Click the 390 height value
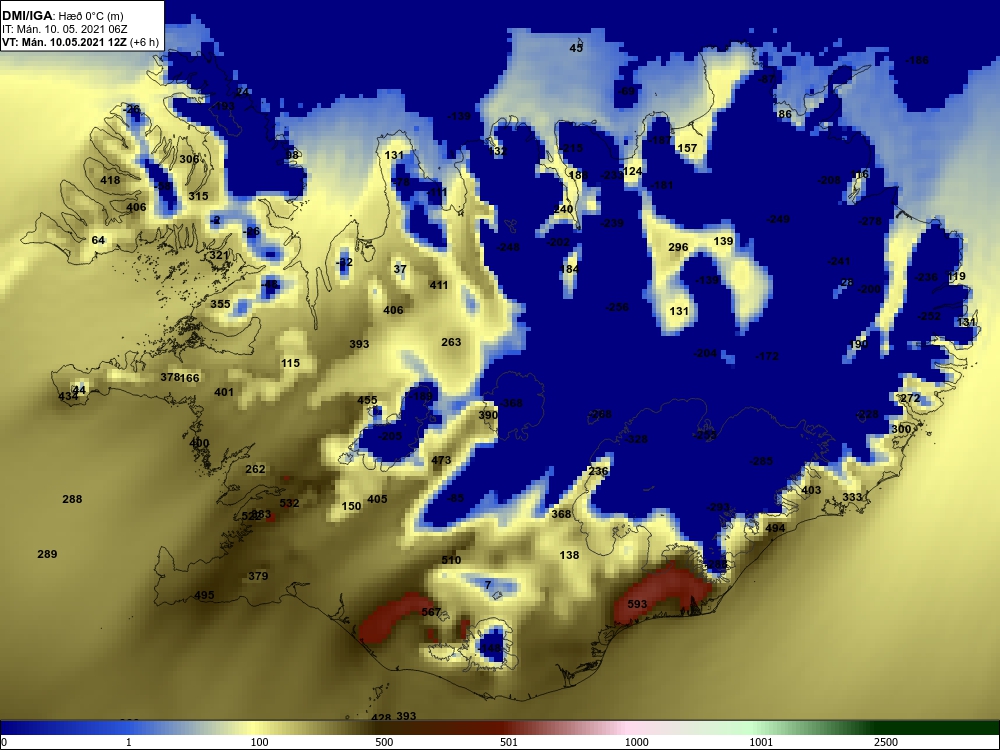The image size is (1000, 750). point(488,415)
